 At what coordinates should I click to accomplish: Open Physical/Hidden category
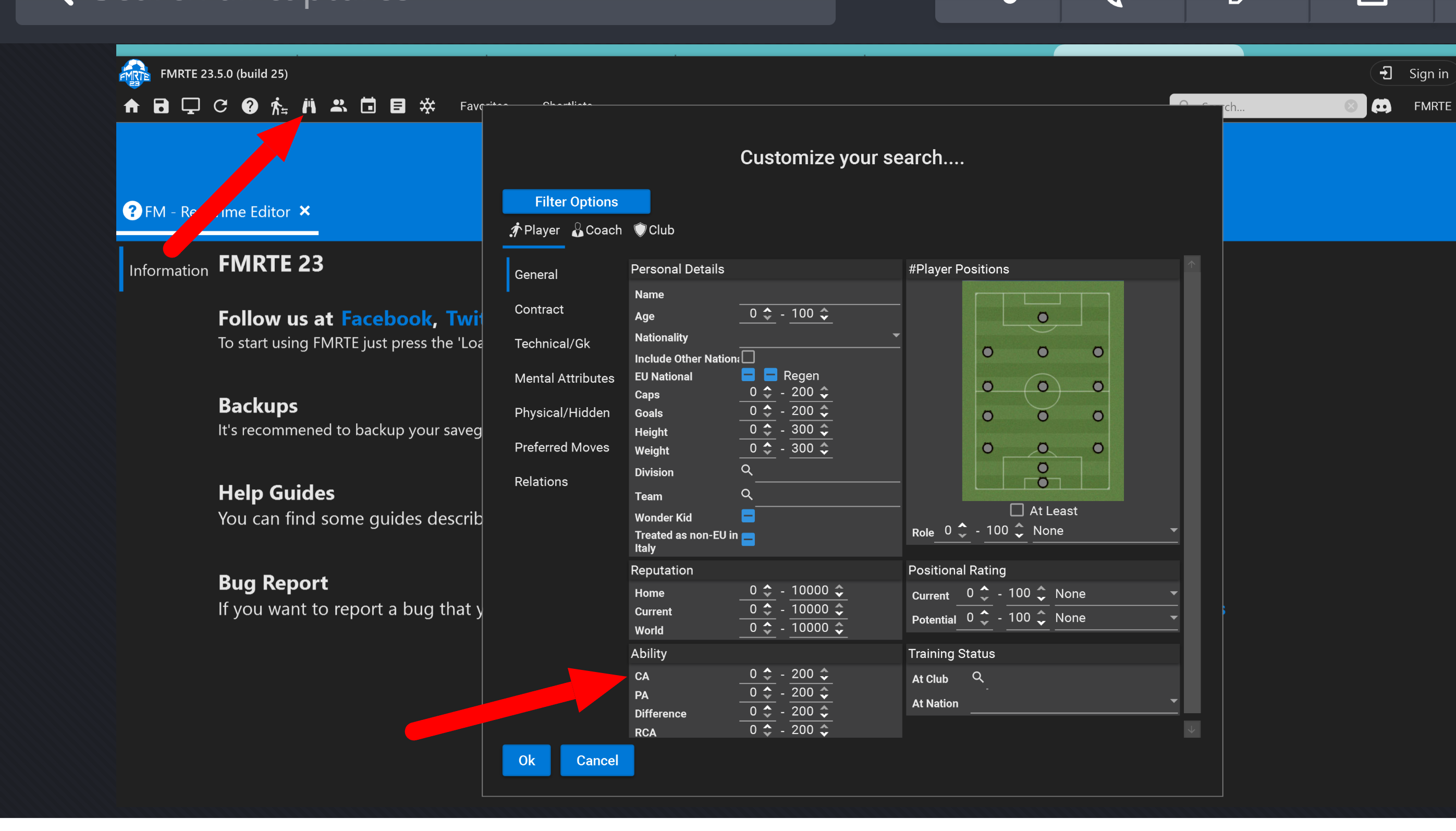point(561,413)
